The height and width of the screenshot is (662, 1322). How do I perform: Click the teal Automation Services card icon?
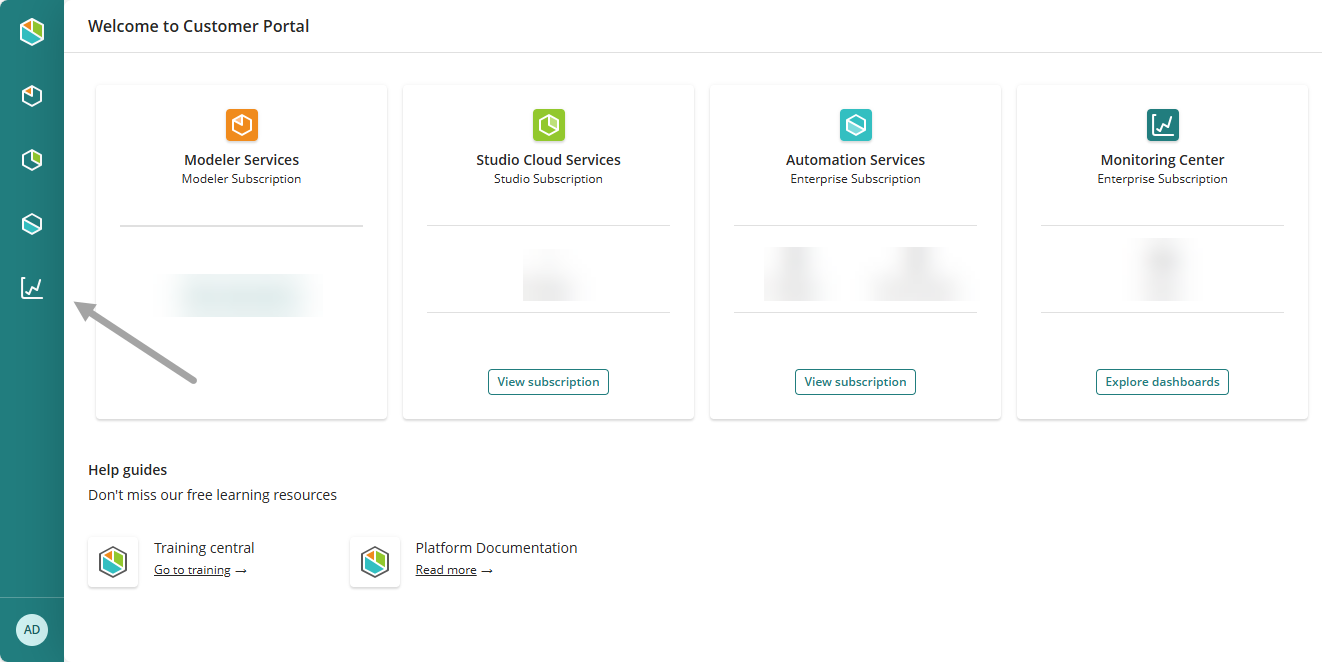click(856, 125)
